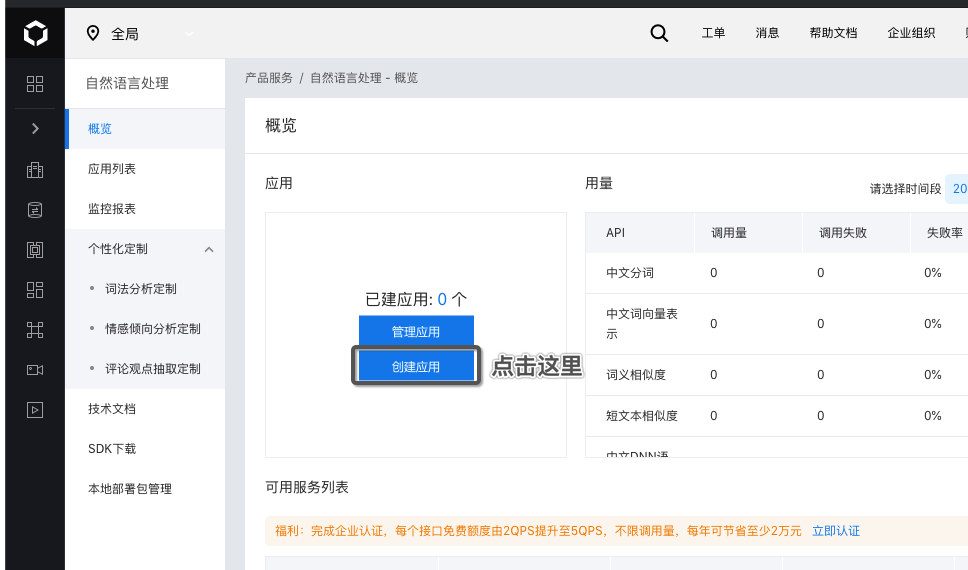Open the video camera icon in rail

click(35, 370)
